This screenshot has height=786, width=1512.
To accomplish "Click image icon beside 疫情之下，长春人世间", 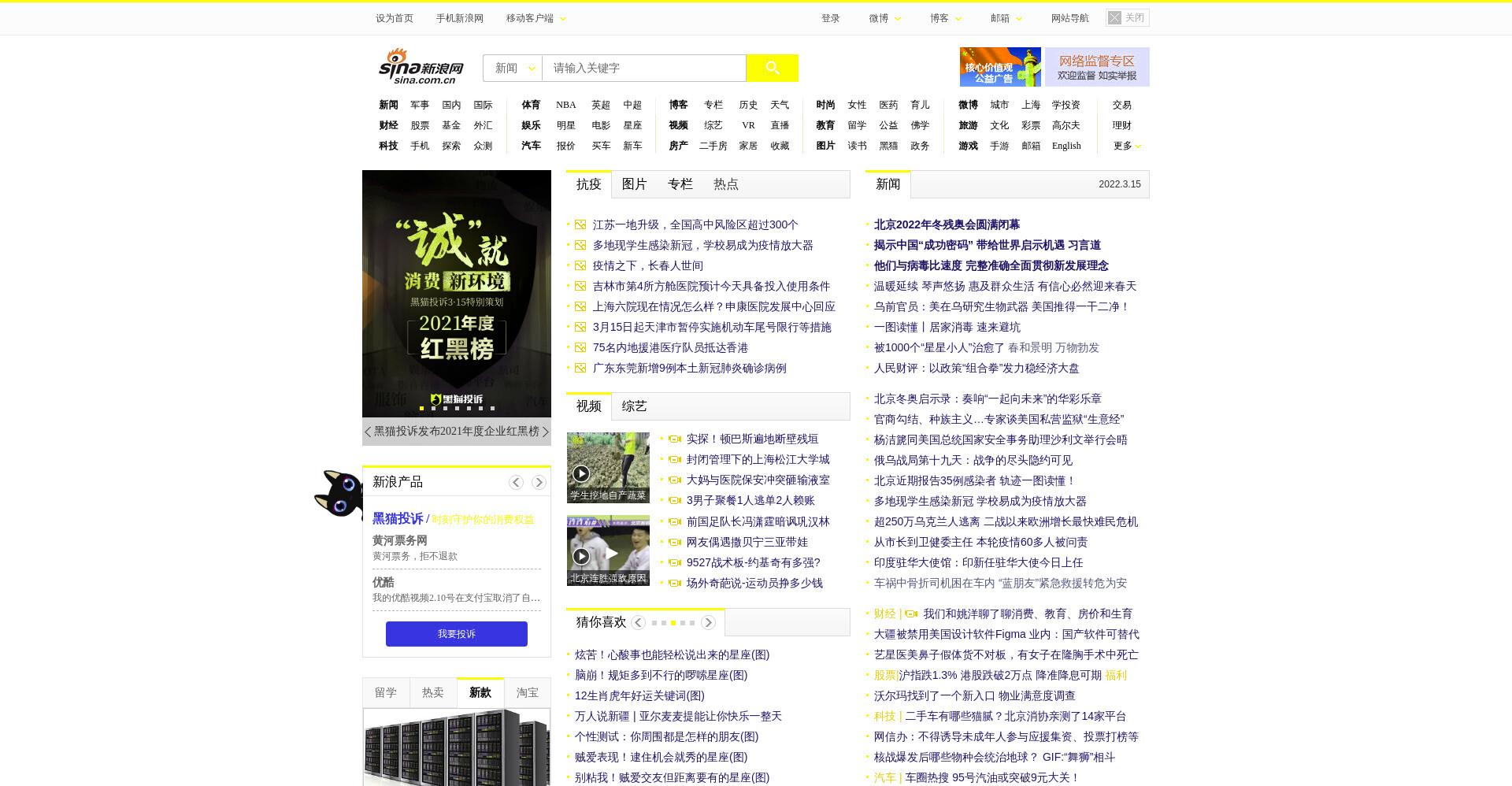I will [580, 265].
